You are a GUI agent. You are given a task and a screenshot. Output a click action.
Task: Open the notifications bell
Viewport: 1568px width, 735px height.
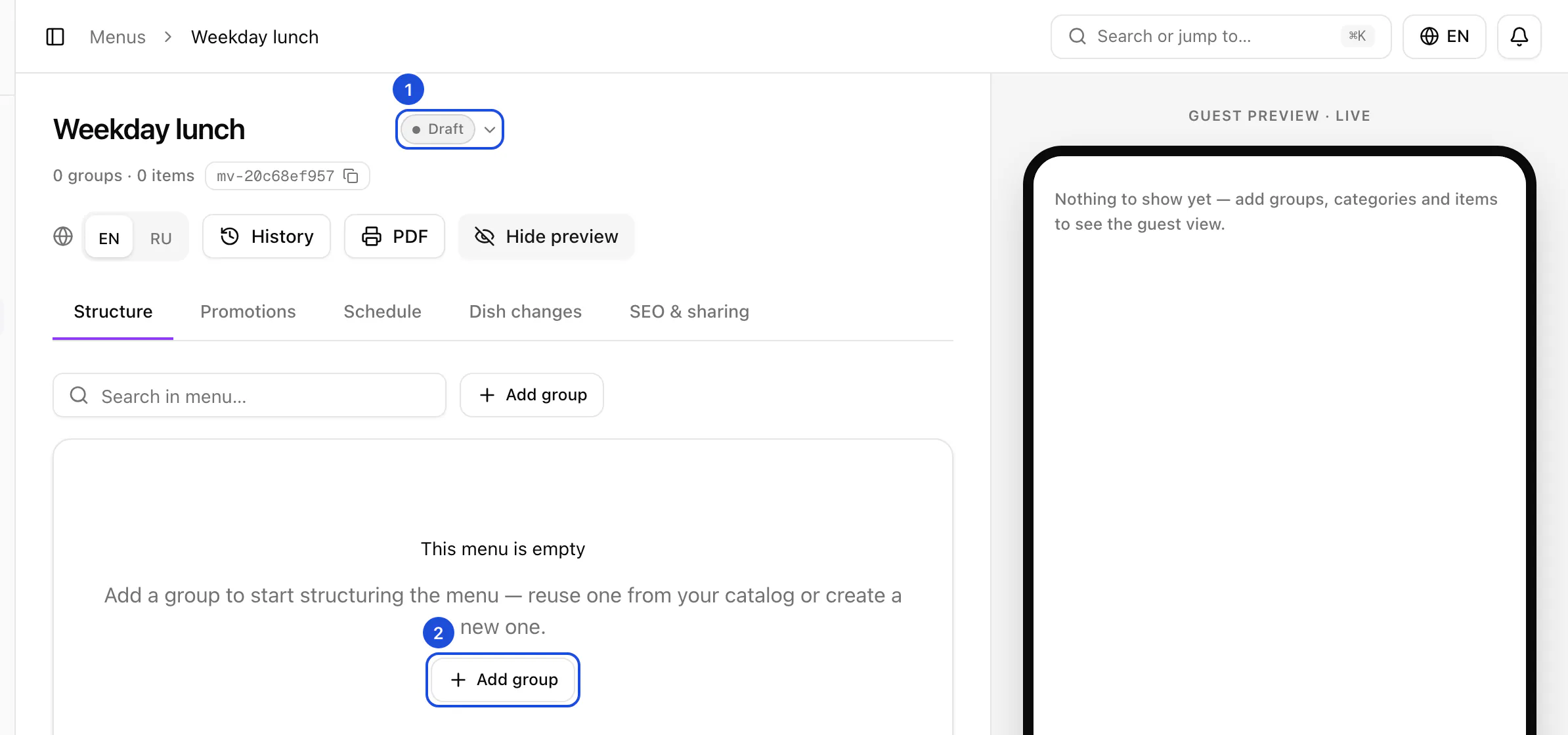(1519, 37)
